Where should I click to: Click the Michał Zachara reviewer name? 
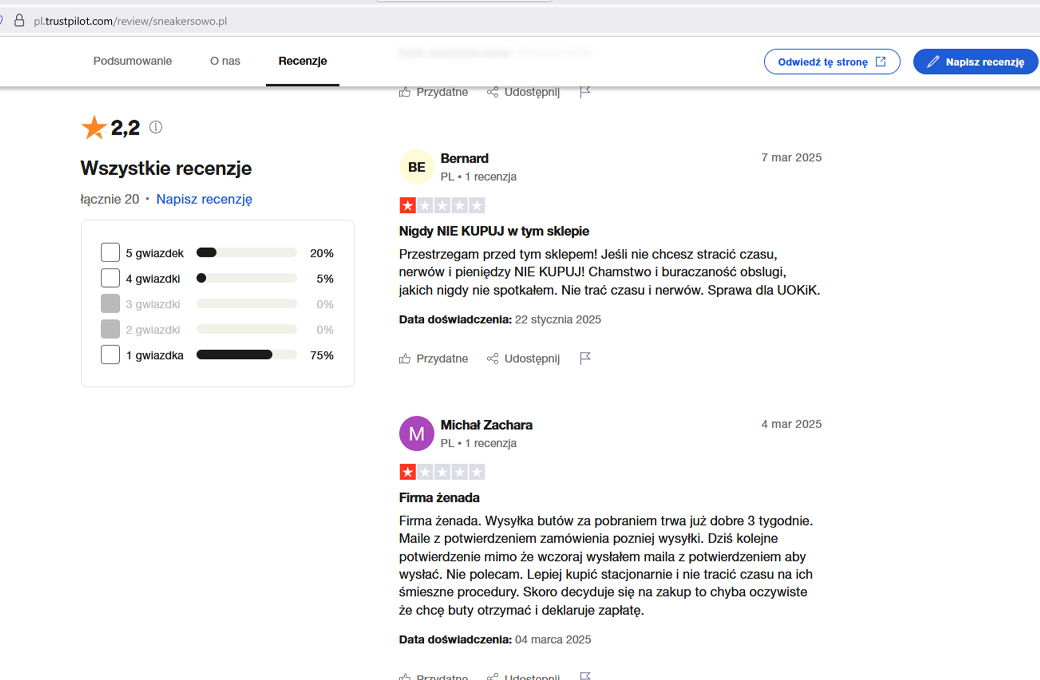(x=486, y=425)
